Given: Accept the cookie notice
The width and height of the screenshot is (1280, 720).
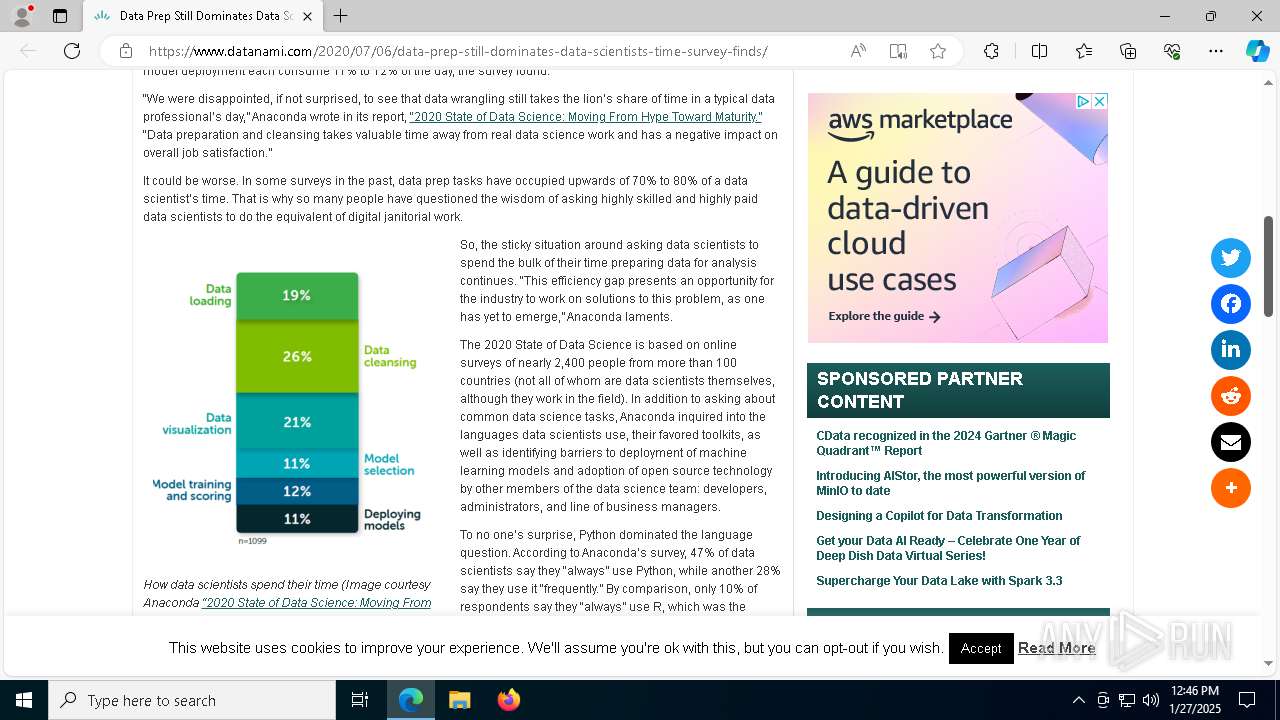Looking at the screenshot, I should click(981, 648).
